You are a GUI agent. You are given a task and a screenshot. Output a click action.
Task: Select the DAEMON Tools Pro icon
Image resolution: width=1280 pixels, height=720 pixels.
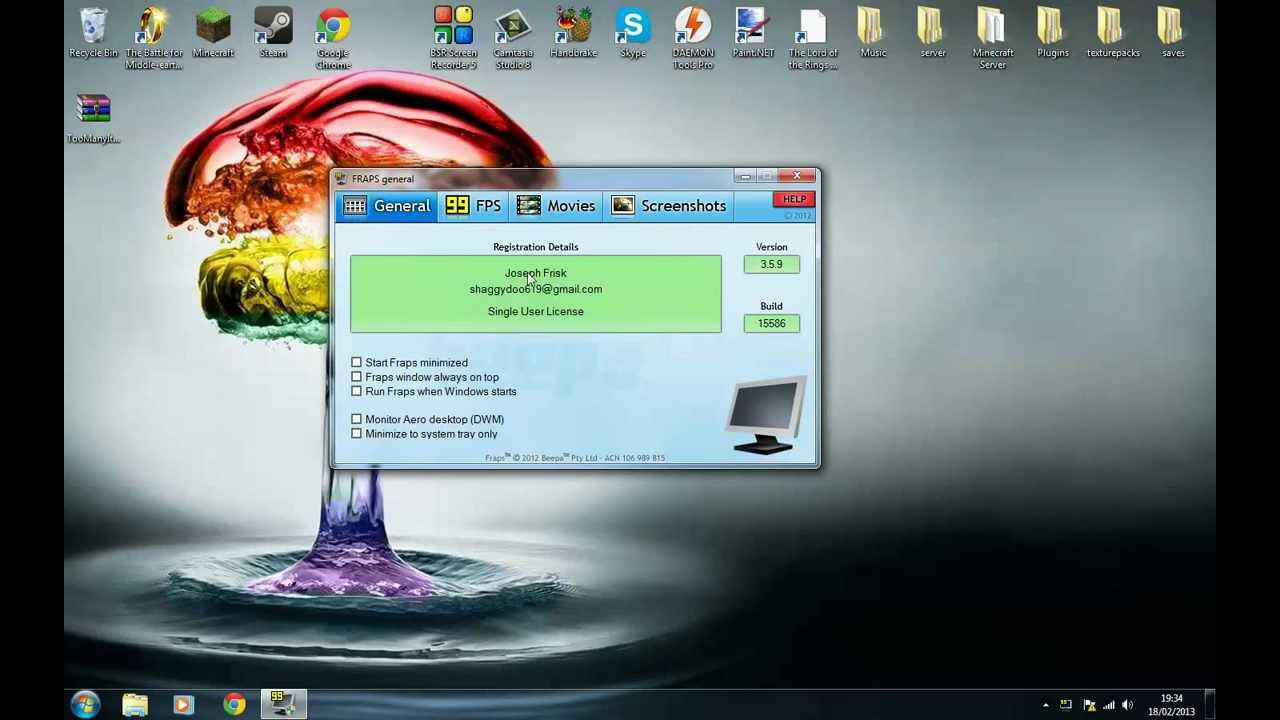(693, 38)
